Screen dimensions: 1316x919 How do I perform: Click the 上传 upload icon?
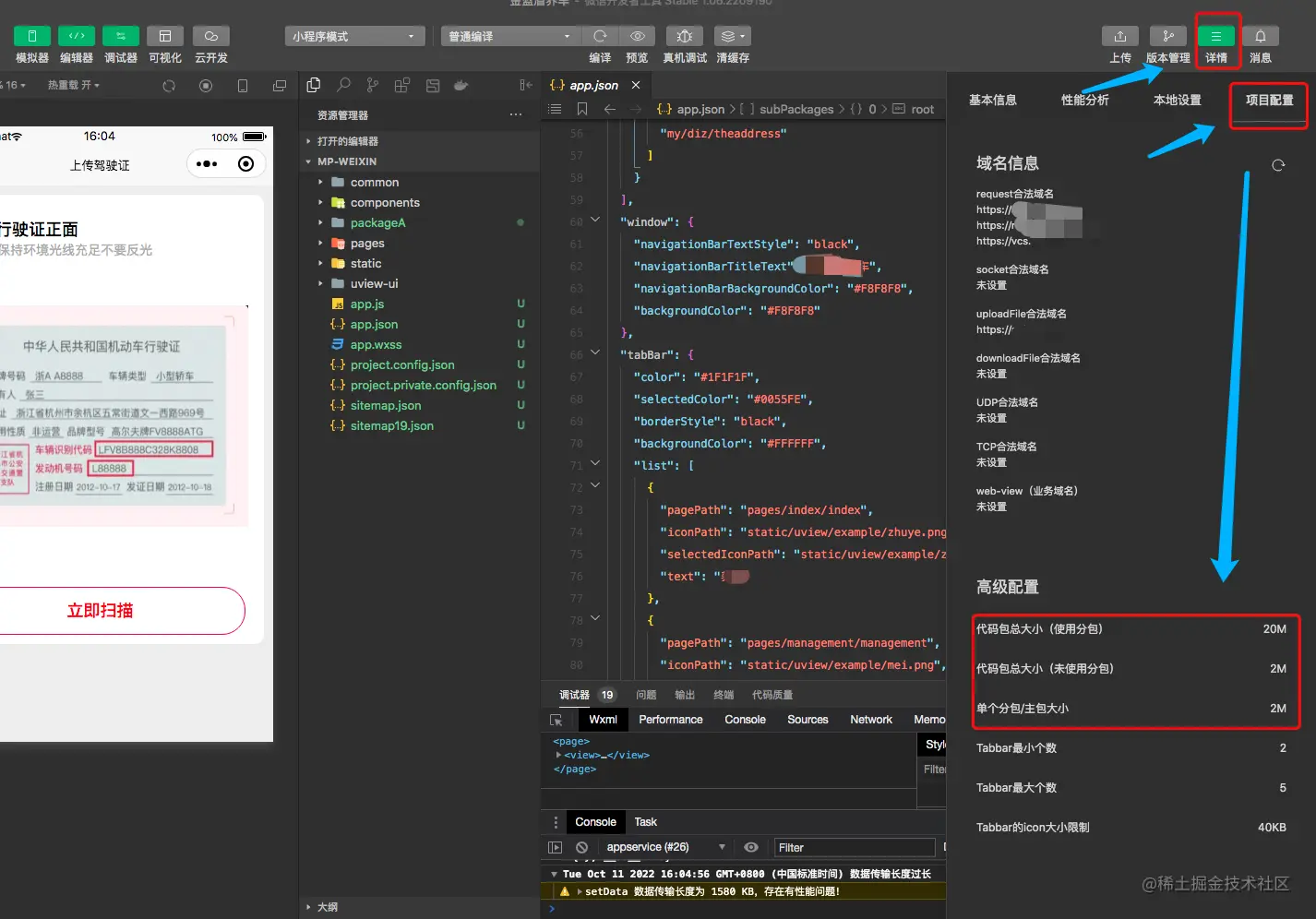tap(1120, 36)
